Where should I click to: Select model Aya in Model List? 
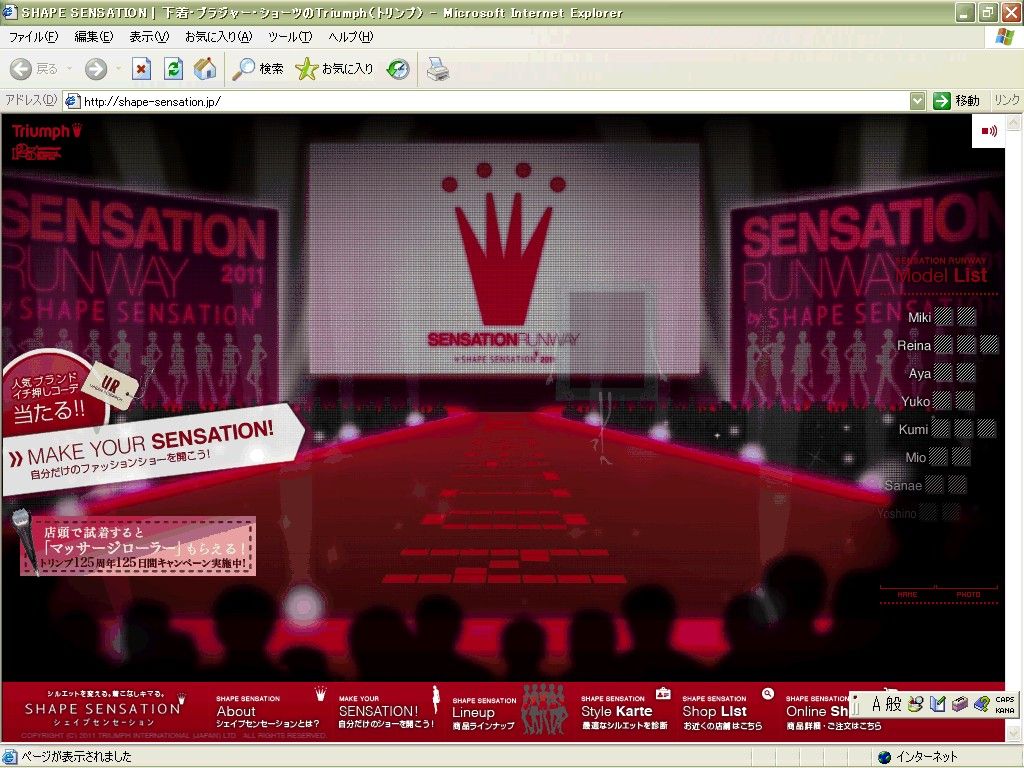[x=920, y=374]
